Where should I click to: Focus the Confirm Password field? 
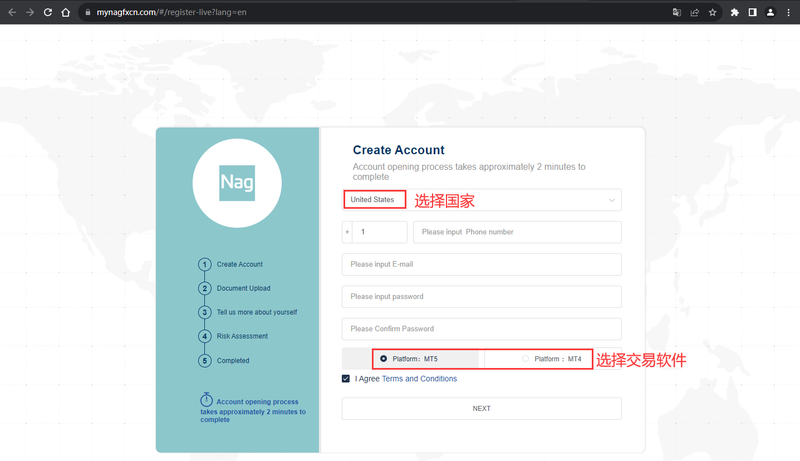(x=482, y=329)
